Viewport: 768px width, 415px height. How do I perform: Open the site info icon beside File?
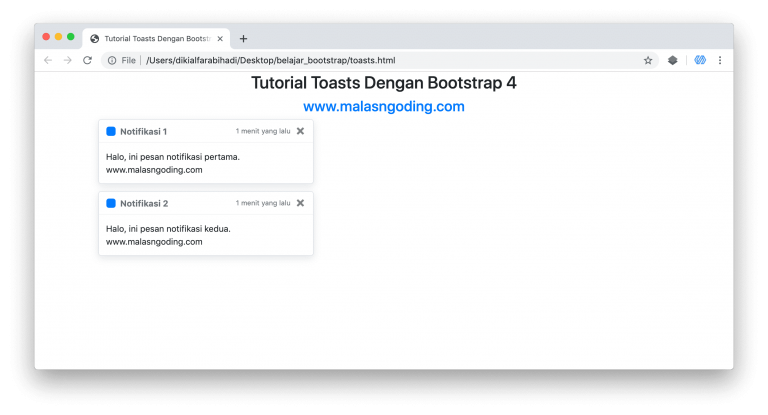(x=112, y=60)
